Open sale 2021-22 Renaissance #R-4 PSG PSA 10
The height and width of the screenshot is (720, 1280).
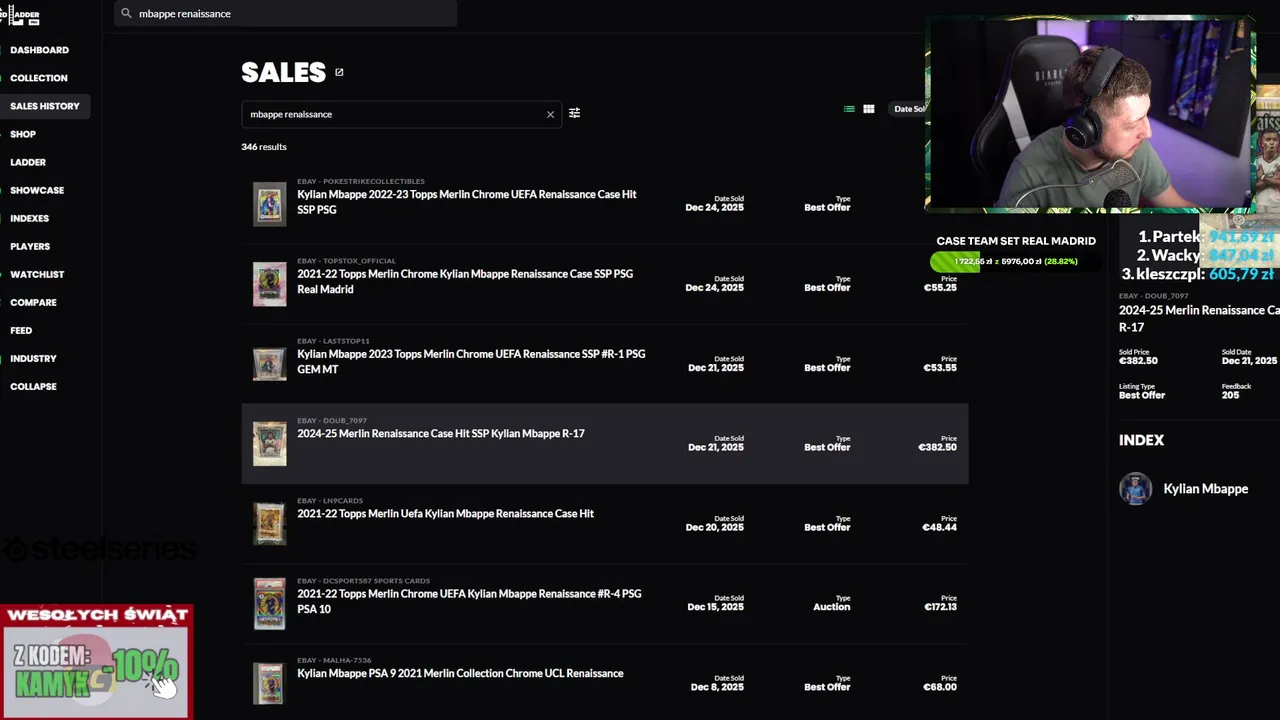[x=469, y=601]
